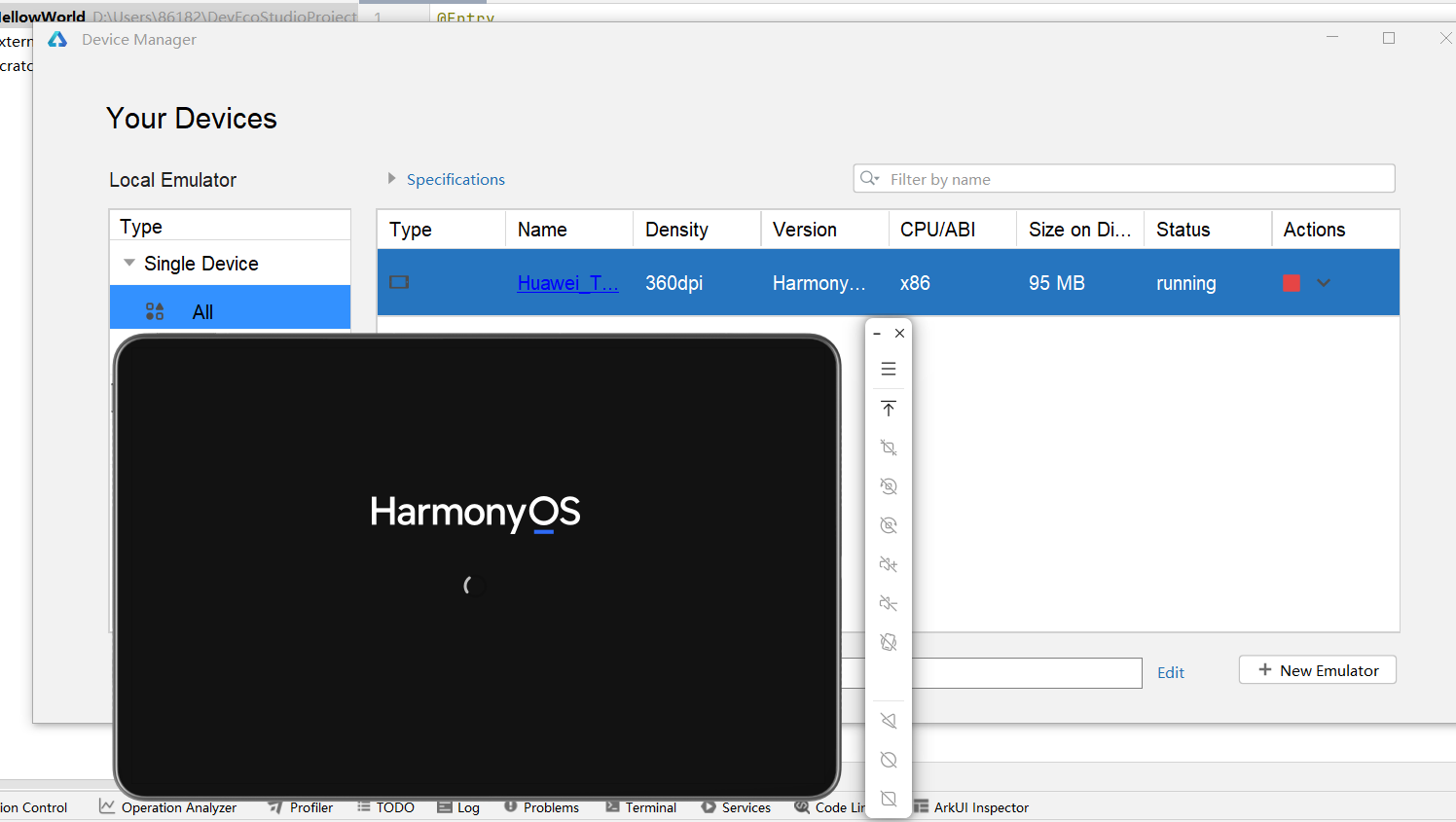Viewport: 1456px width, 822px height.
Task: Click the pin-to-top arrow icon in emulator toolbar
Action: coord(889,409)
